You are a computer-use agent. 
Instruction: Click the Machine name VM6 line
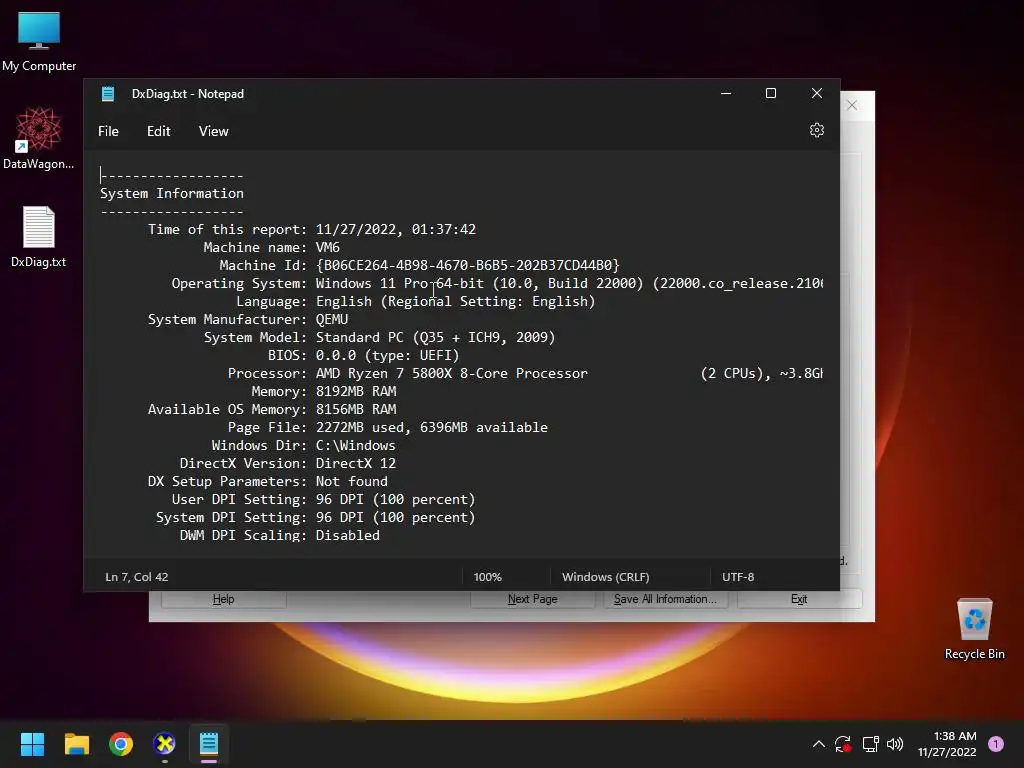click(x=271, y=248)
